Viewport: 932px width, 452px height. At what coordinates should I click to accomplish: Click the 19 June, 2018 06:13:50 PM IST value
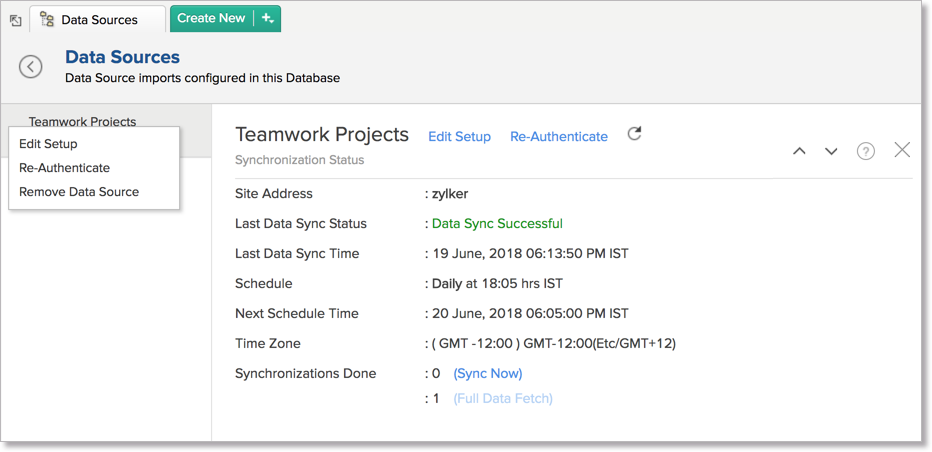530,254
